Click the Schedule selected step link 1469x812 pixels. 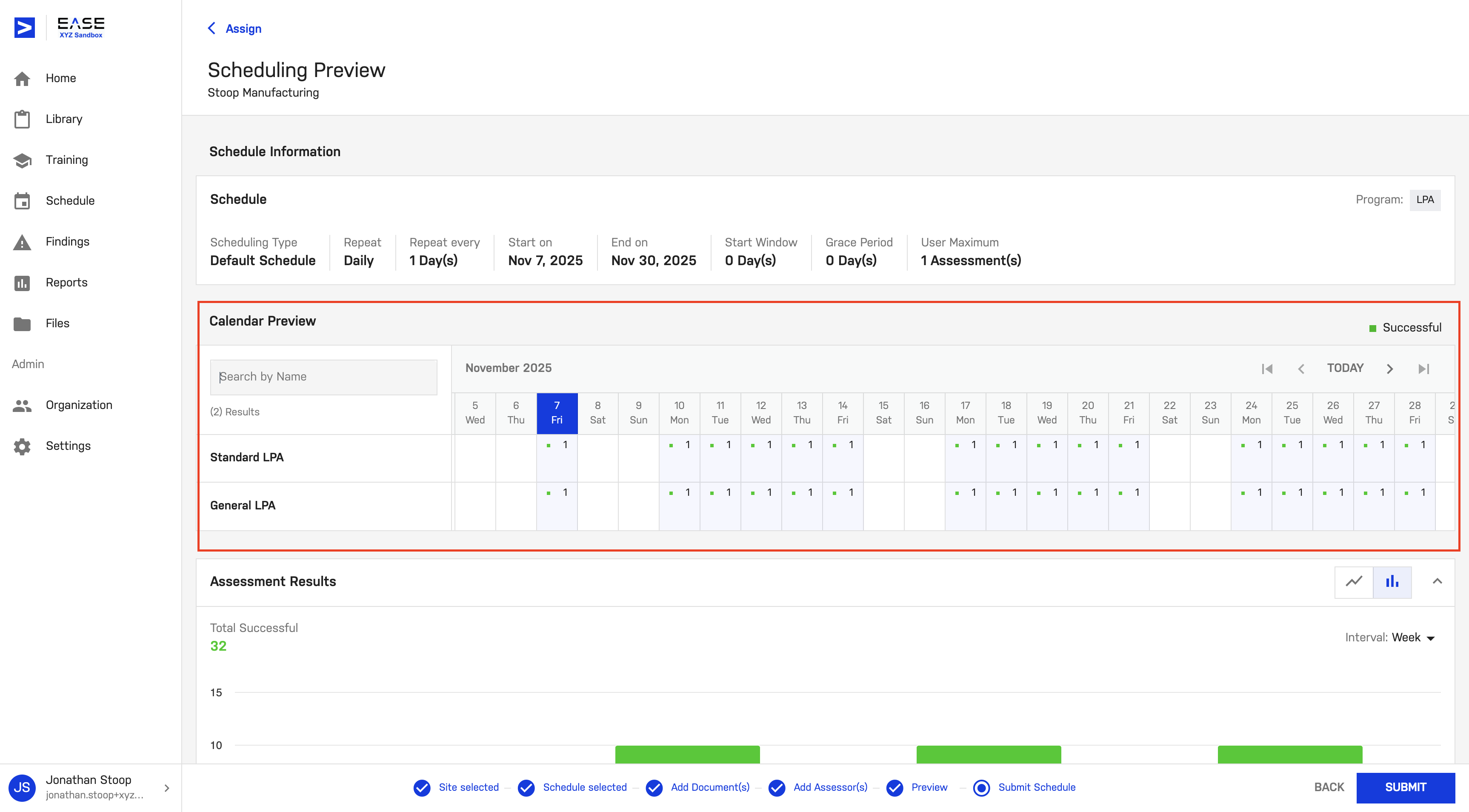[585, 787]
